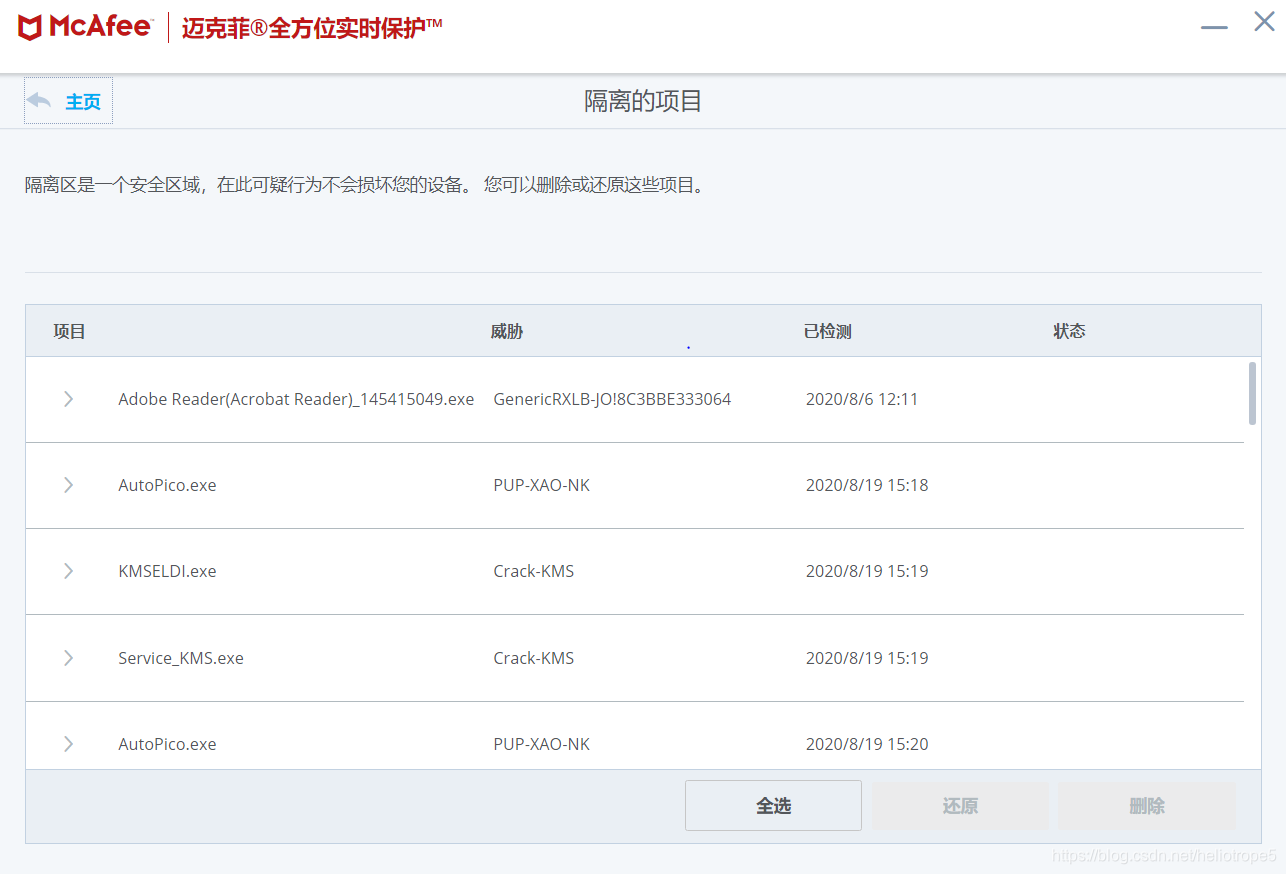Click the quarantine list vertical scrollbar thumb
1286x874 pixels.
pos(1252,393)
